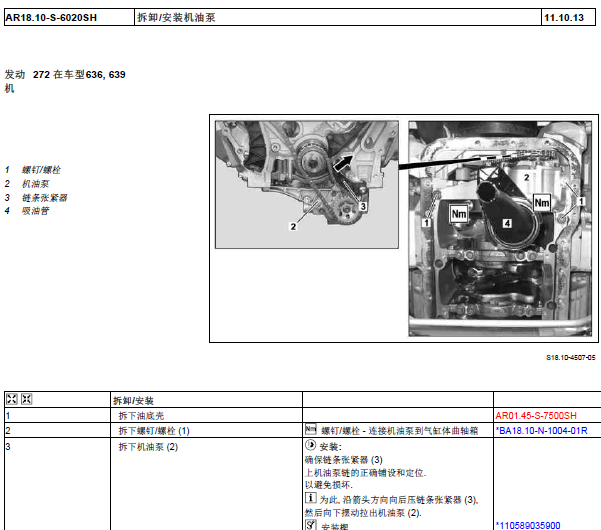Viewport: 601px width, 530px height.
Task: Select image code S18.10-4507-05
Action: click(571, 358)
